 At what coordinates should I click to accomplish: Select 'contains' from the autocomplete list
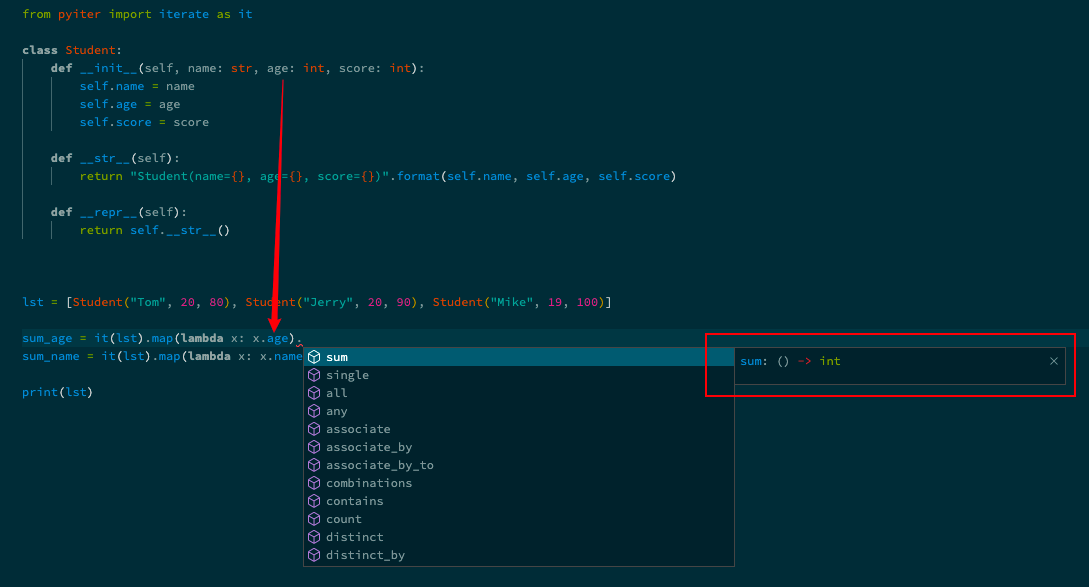(x=519, y=502)
